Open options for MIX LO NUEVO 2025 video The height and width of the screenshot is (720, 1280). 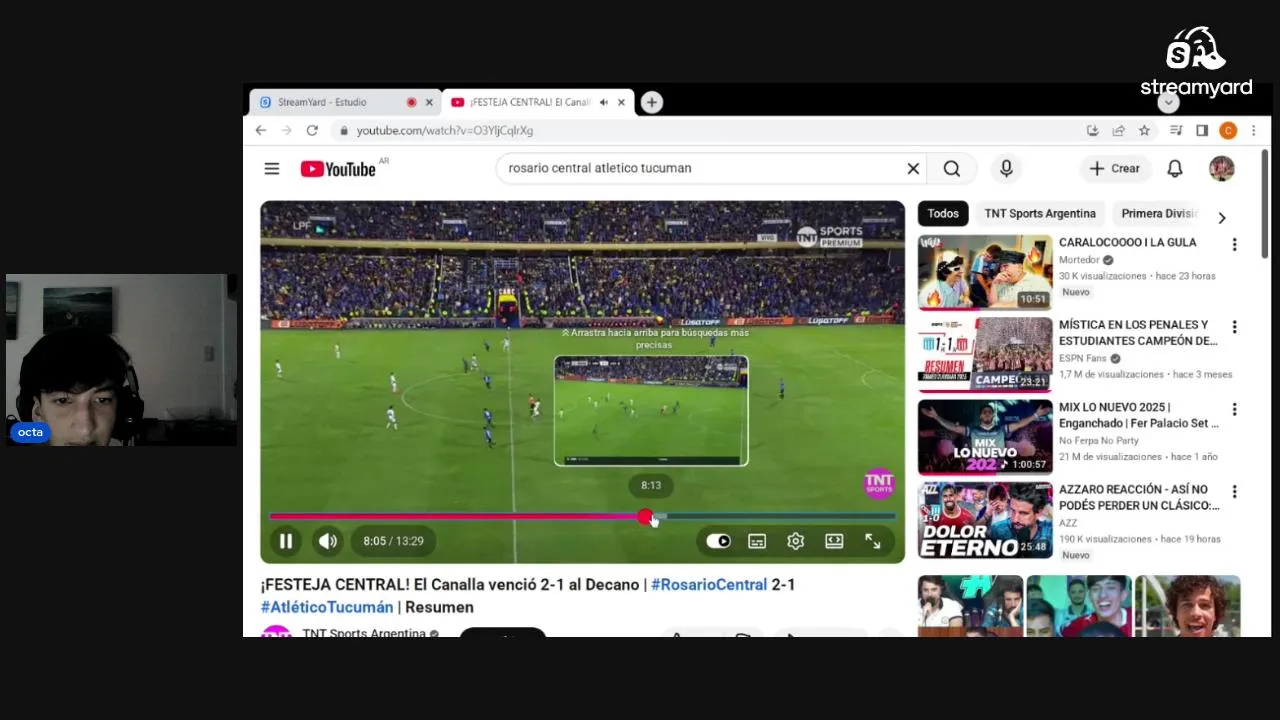point(1234,409)
